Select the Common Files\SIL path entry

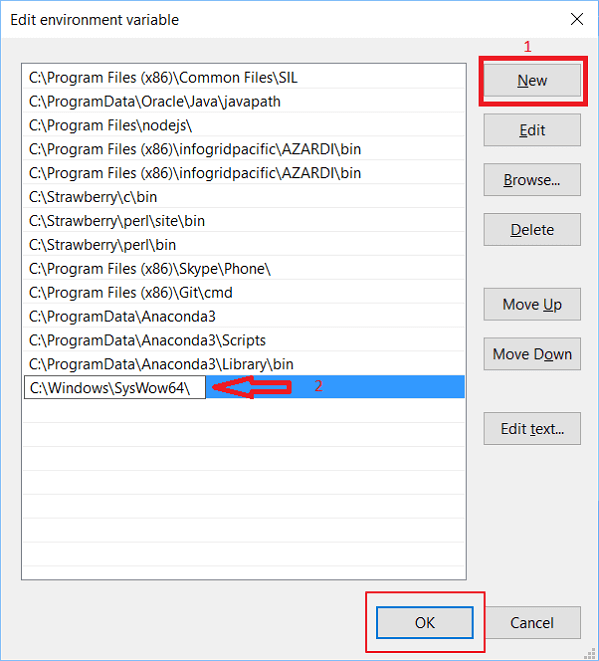click(244, 77)
